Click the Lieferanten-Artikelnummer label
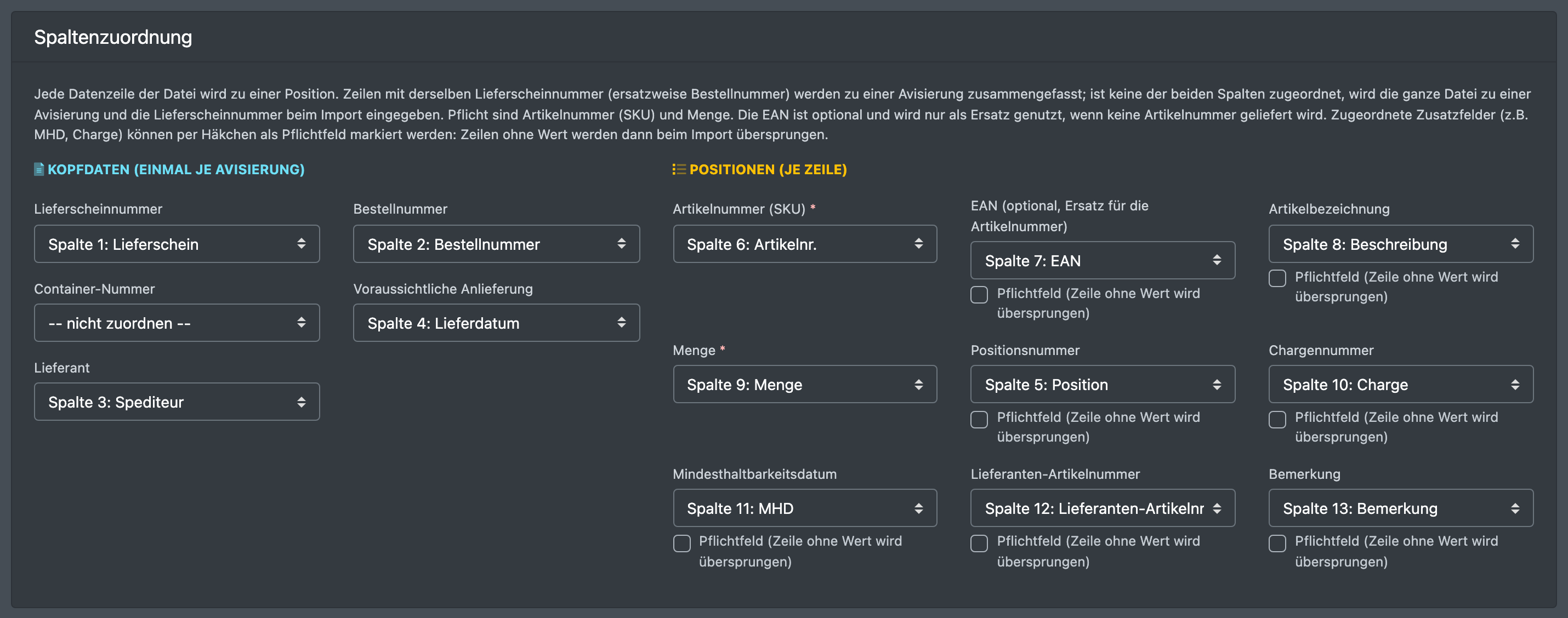1568x618 pixels. pos(1055,474)
